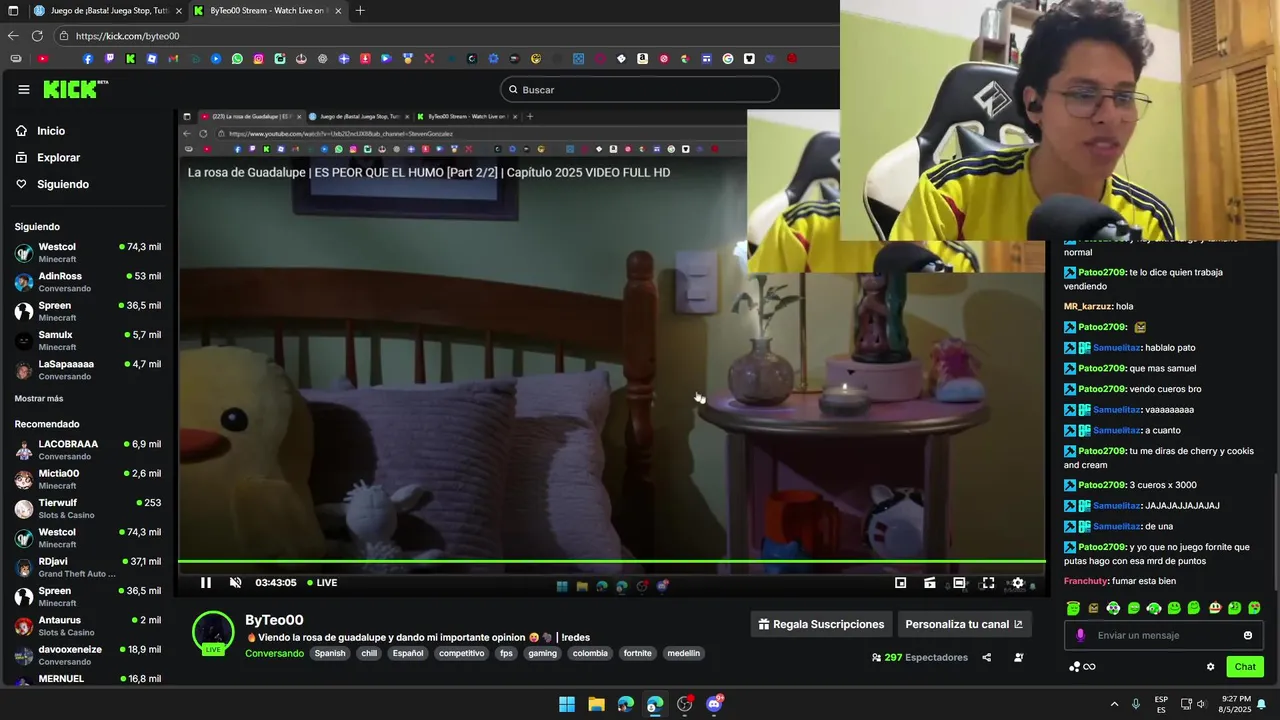Open Gmail bookmark in bookmarks bar
1280x720 pixels.
174,59
